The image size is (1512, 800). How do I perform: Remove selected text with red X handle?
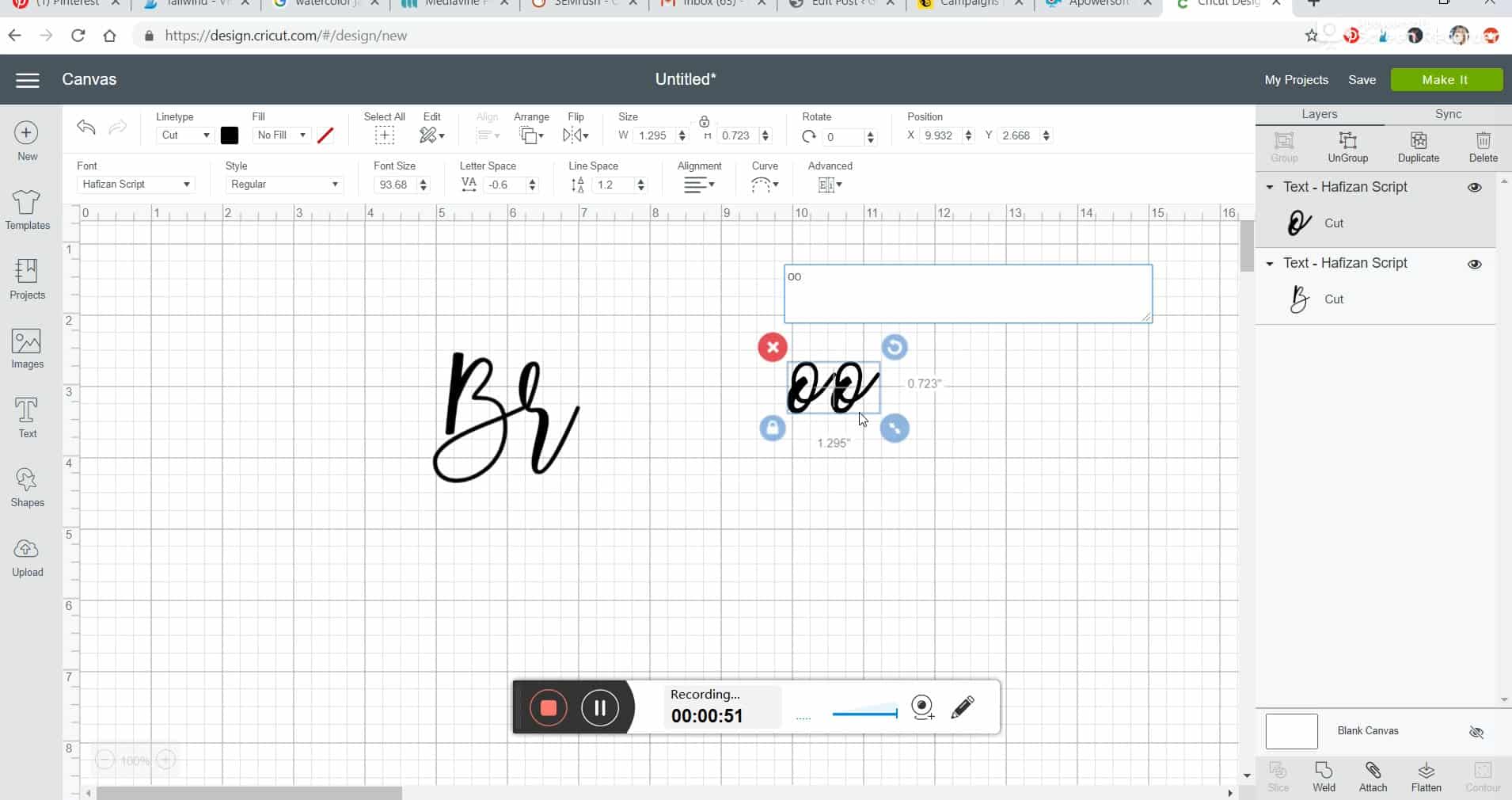pyautogui.click(x=773, y=347)
